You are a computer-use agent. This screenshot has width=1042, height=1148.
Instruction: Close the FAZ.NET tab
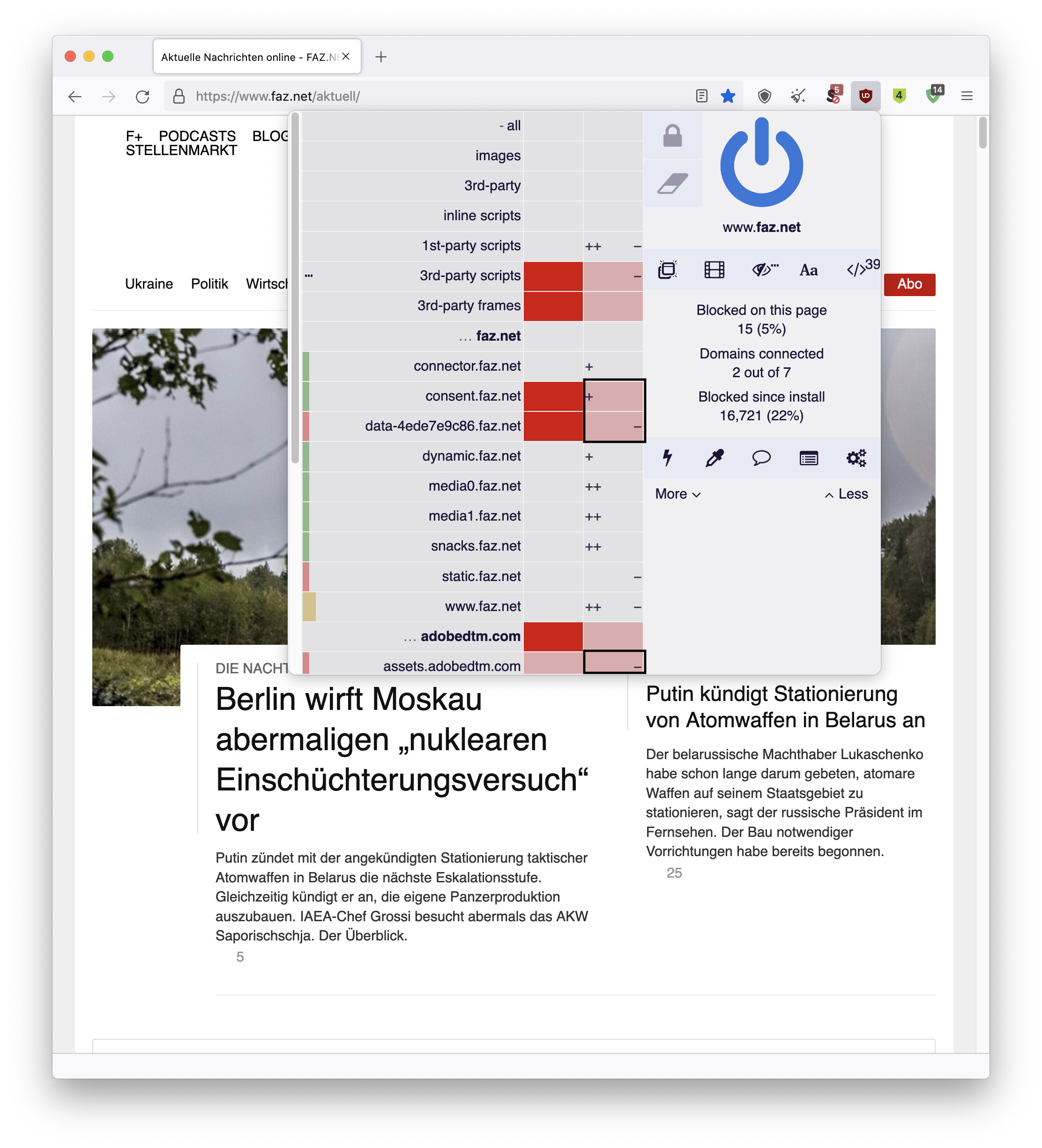[x=346, y=56]
